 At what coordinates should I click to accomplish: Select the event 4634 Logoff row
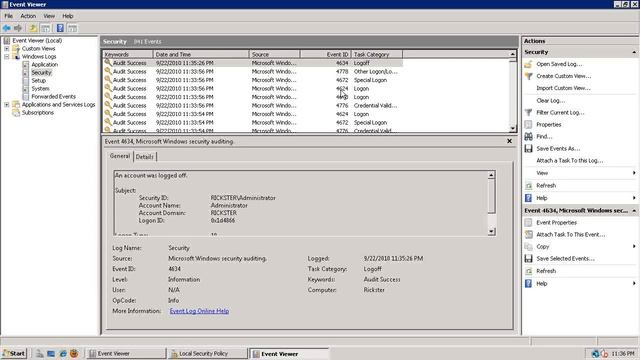(x=252, y=63)
